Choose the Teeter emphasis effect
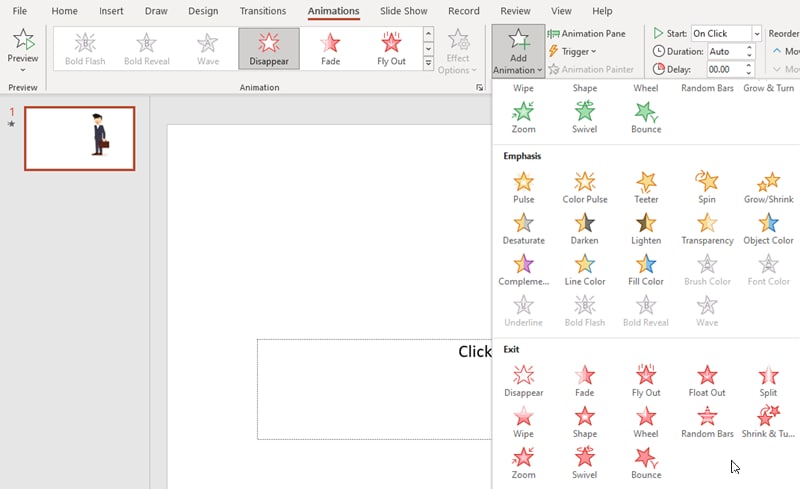 646,187
